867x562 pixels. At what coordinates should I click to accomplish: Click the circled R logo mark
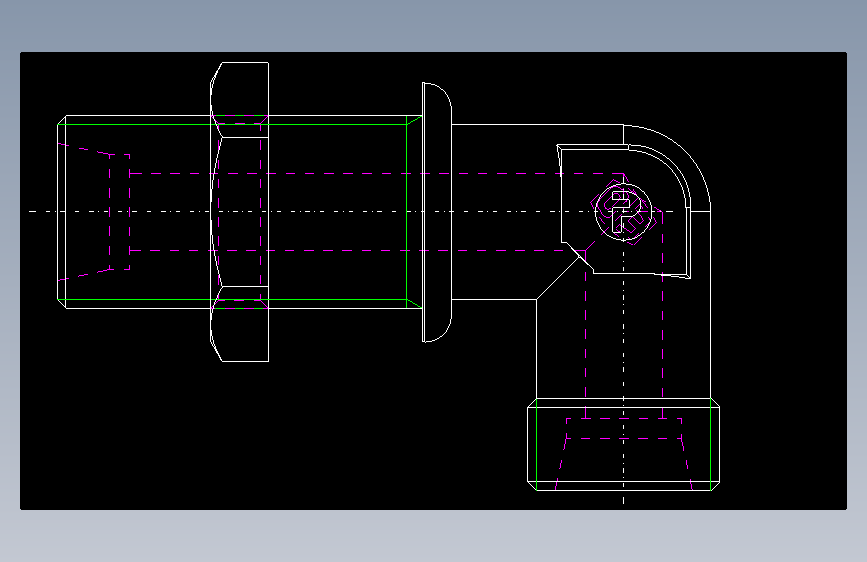pyautogui.click(x=623, y=212)
